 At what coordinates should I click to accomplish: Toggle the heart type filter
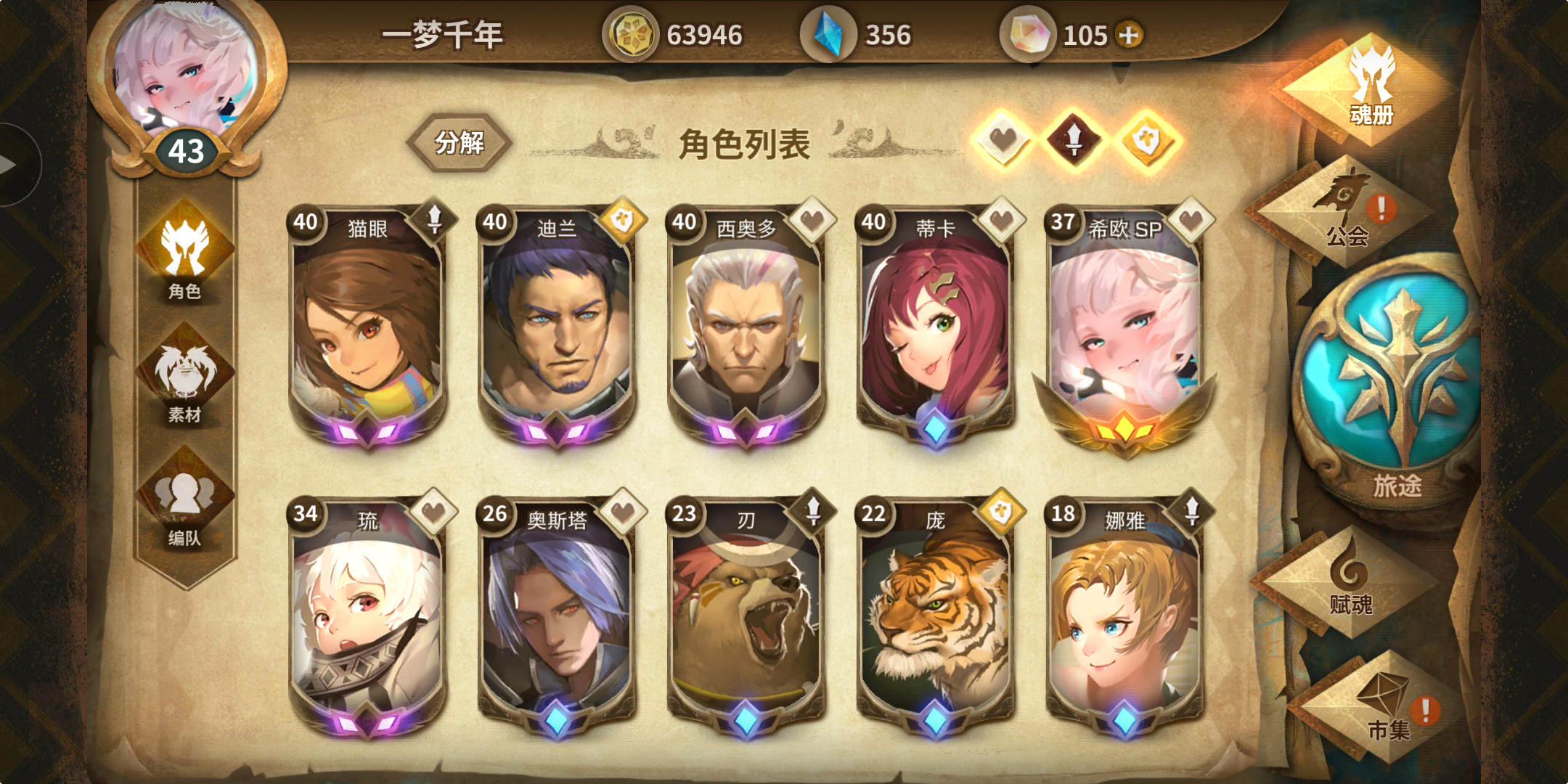[1003, 139]
